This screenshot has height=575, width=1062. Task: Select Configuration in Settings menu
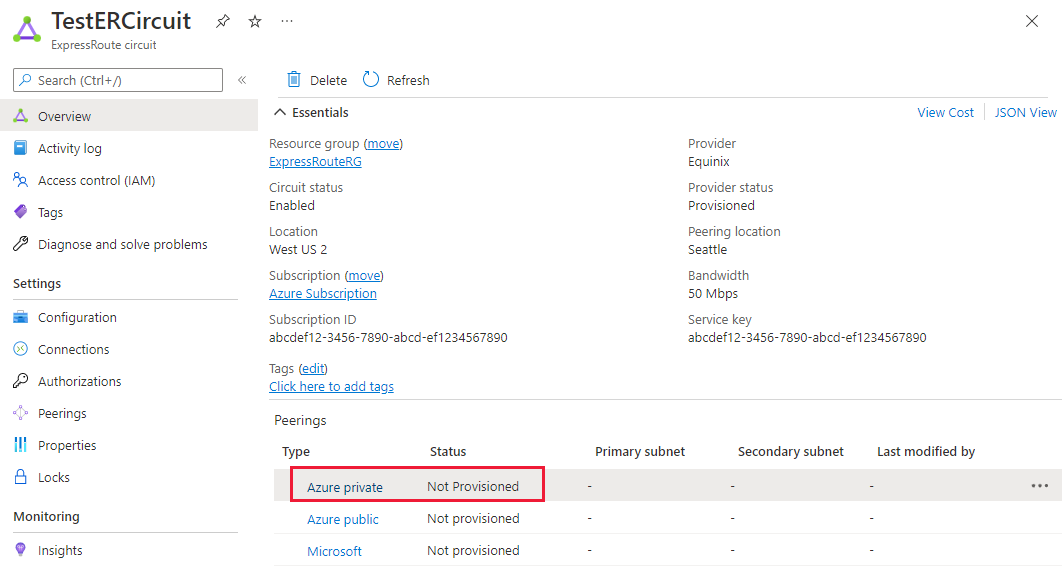tap(77, 317)
